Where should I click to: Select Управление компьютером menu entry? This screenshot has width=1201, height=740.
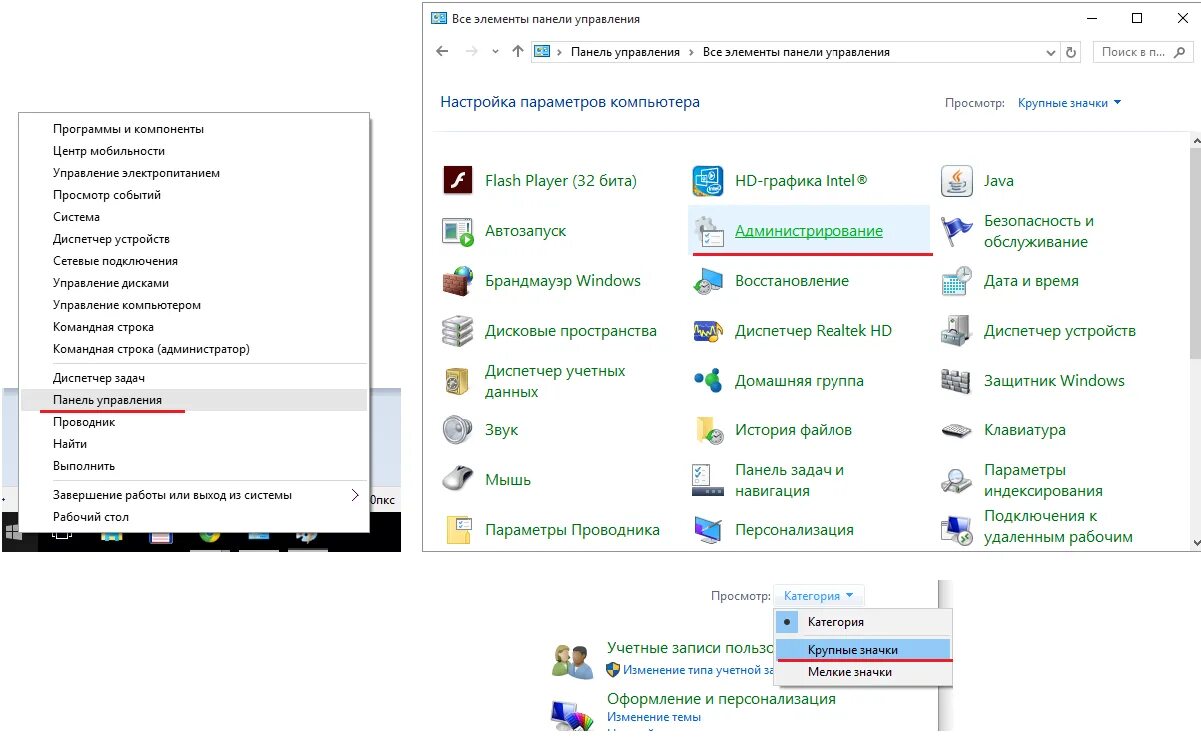point(195,305)
